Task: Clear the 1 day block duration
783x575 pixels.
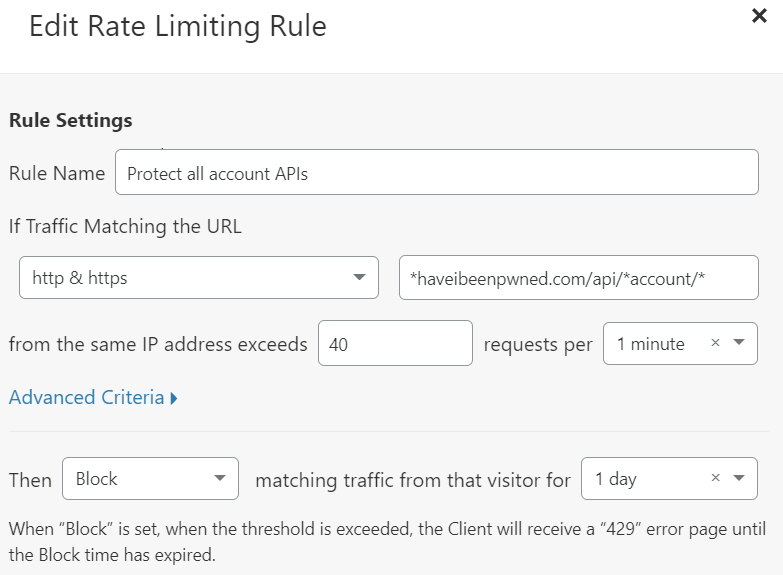Action: (715, 478)
